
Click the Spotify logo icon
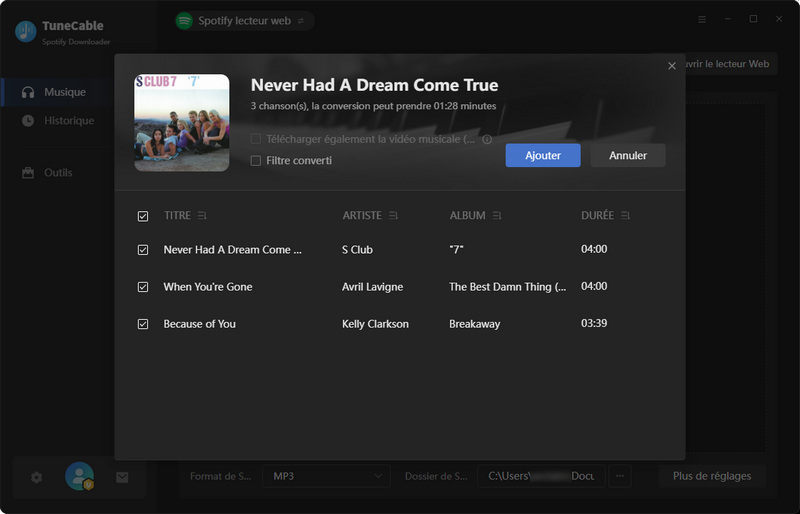[184, 20]
